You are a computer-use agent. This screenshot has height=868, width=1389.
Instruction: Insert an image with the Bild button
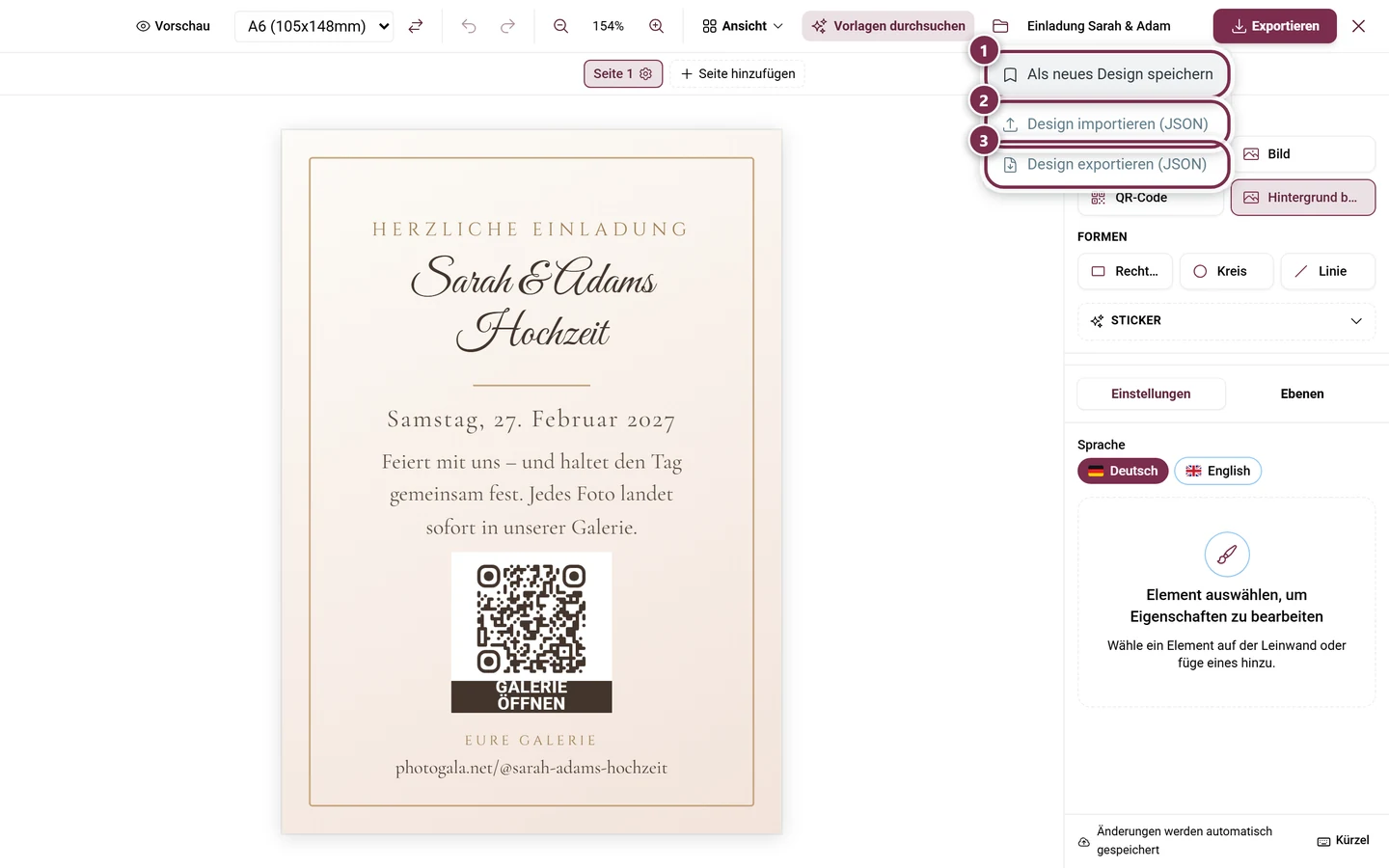(x=1303, y=154)
